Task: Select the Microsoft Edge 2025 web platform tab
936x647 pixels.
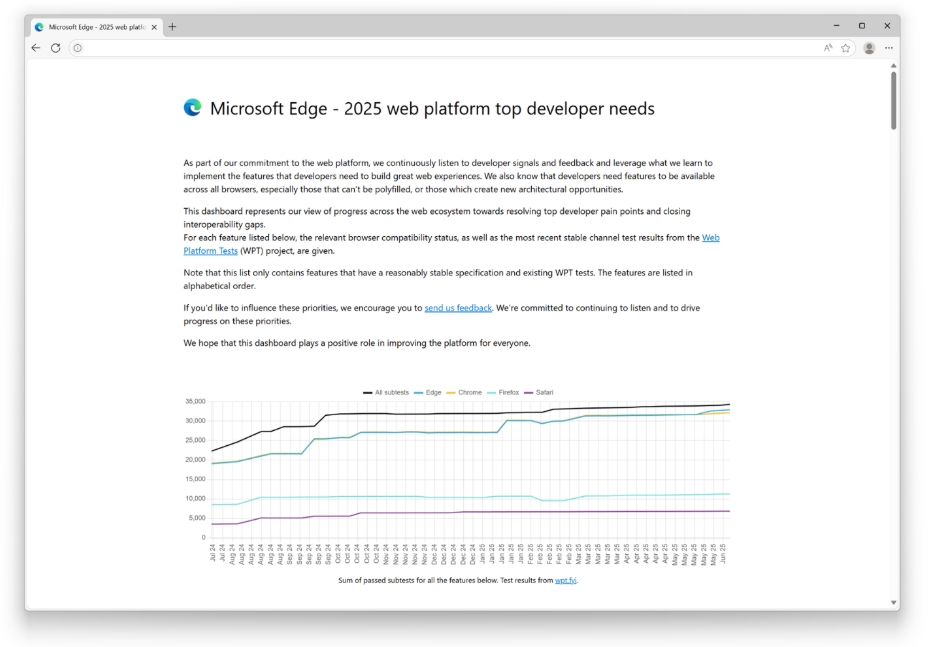Action: pyautogui.click(x=97, y=27)
